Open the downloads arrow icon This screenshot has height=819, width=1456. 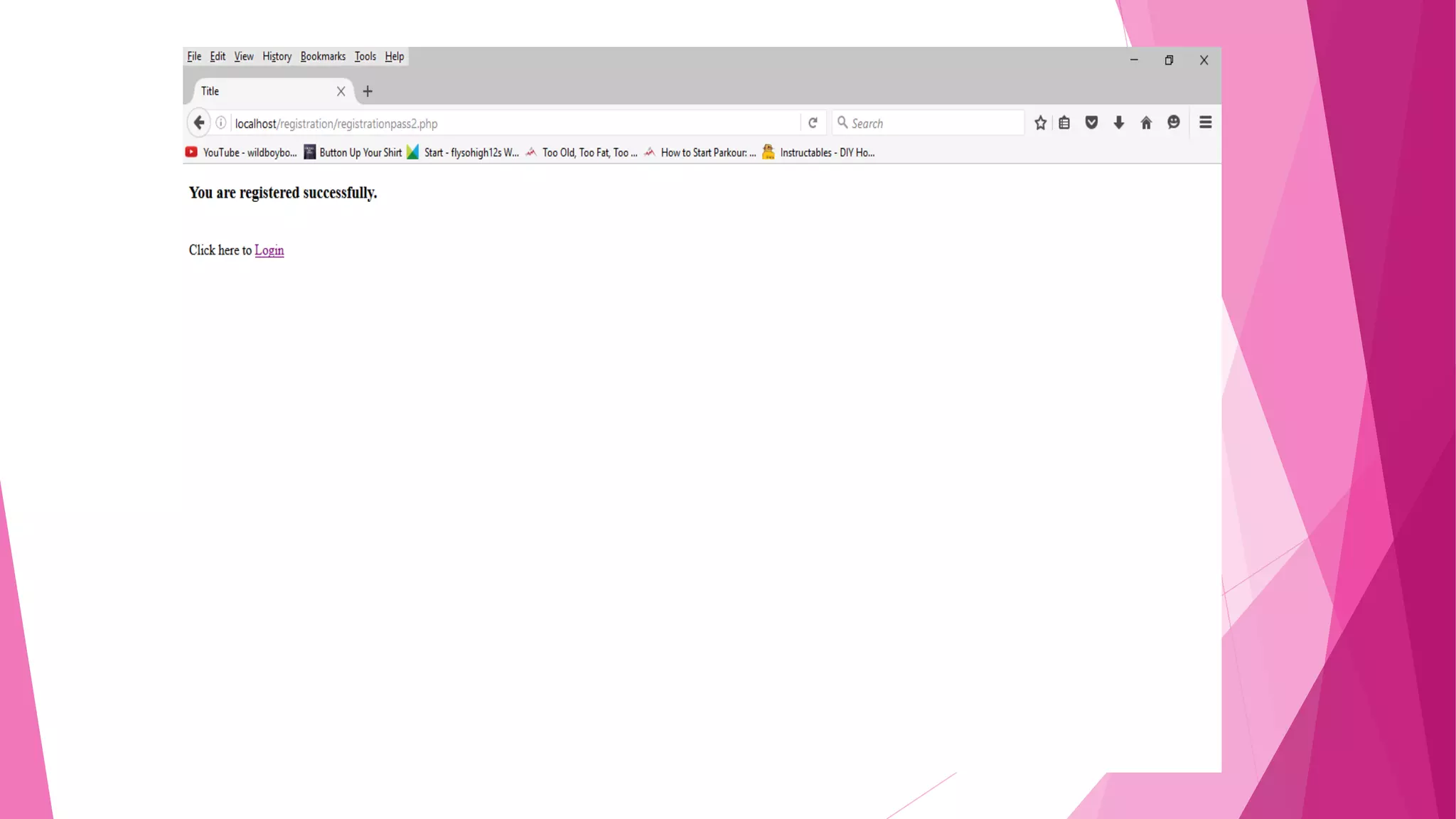[1118, 123]
